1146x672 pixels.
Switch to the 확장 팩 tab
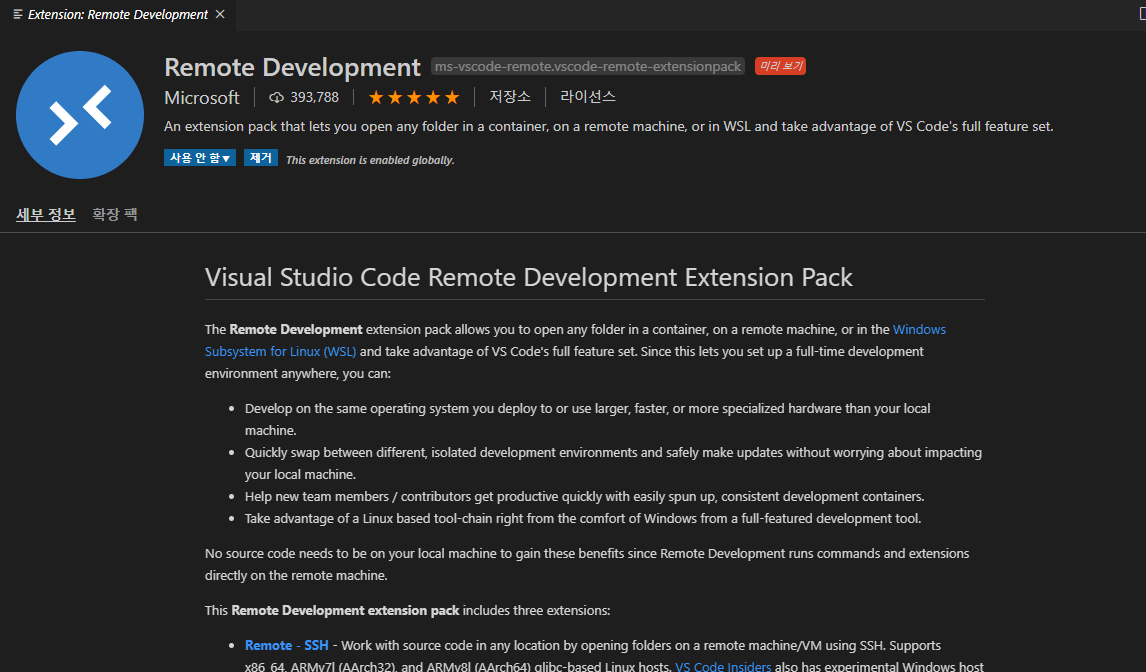coord(115,214)
